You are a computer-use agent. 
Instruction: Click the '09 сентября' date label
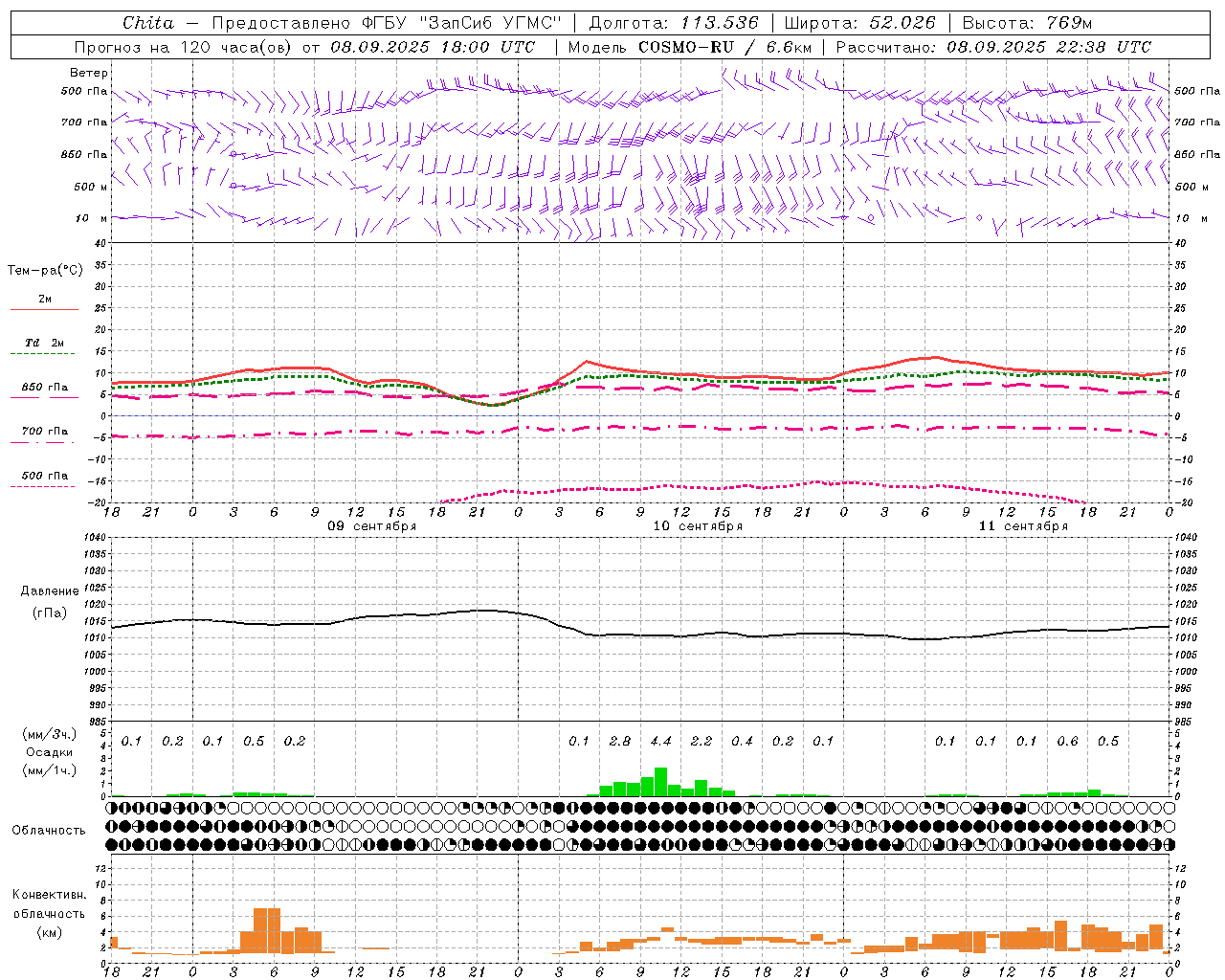point(371,526)
